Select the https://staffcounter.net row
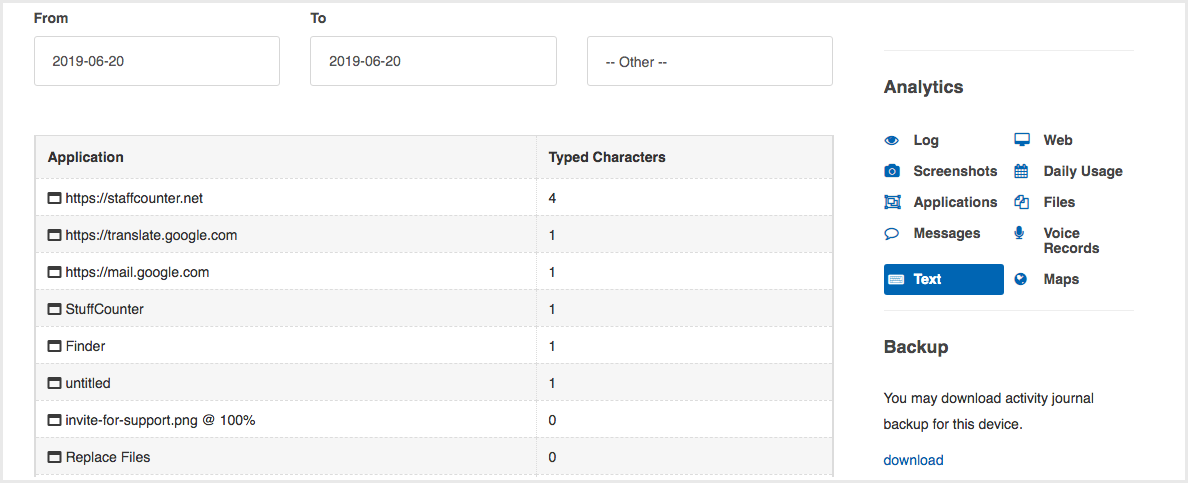The height and width of the screenshot is (483, 1188). pos(433,199)
